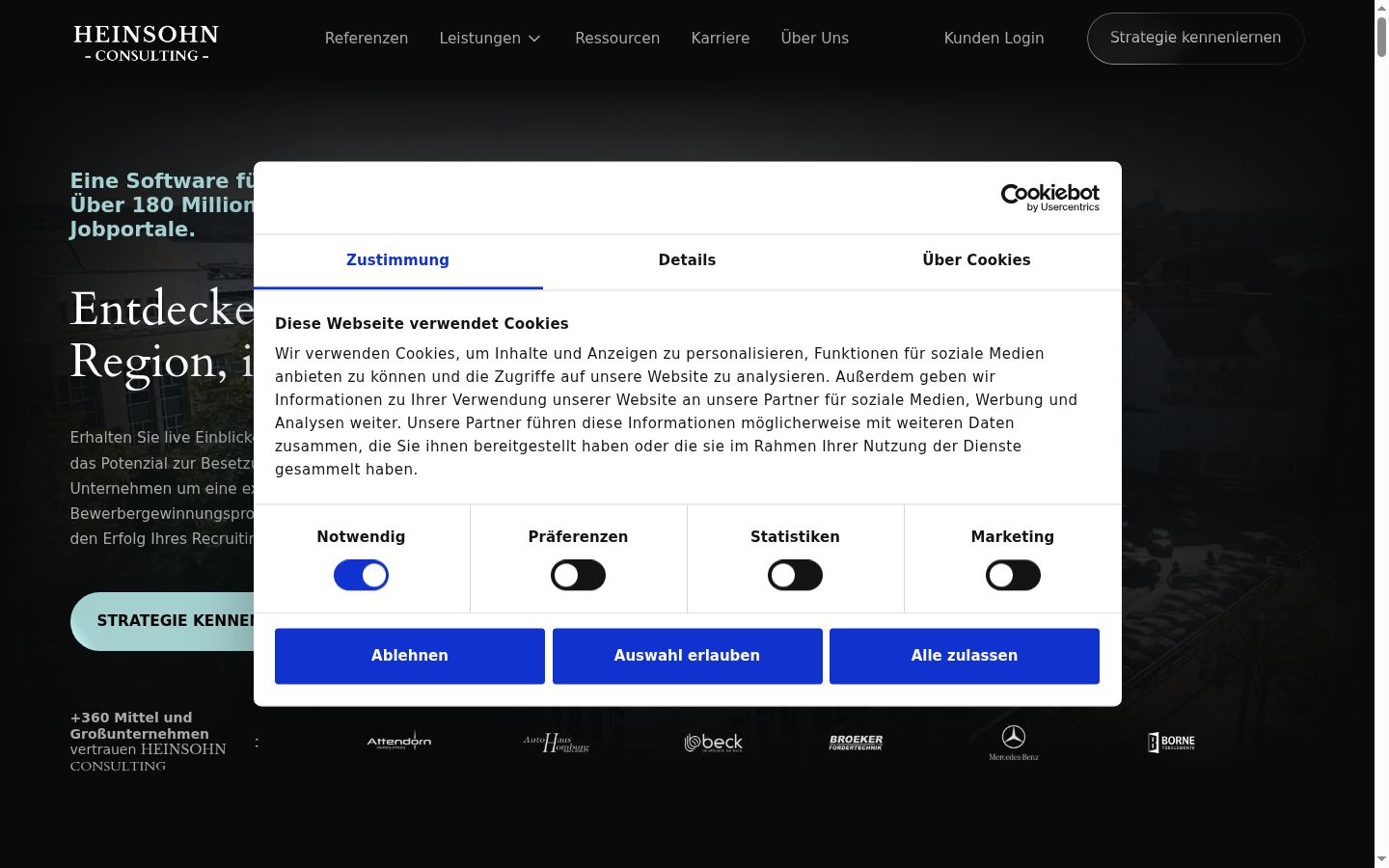Click Strategie kennenlernen header button
The height and width of the screenshot is (868, 1389).
(1195, 39)
